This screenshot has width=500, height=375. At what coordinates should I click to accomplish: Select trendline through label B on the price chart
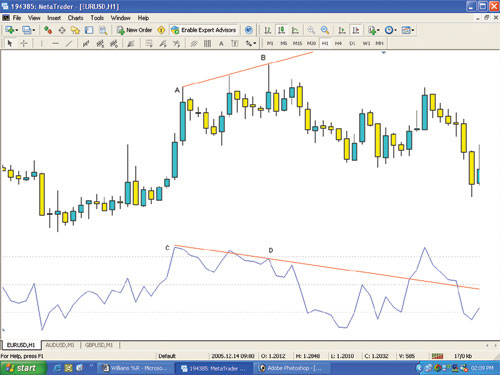pos(247,70)
